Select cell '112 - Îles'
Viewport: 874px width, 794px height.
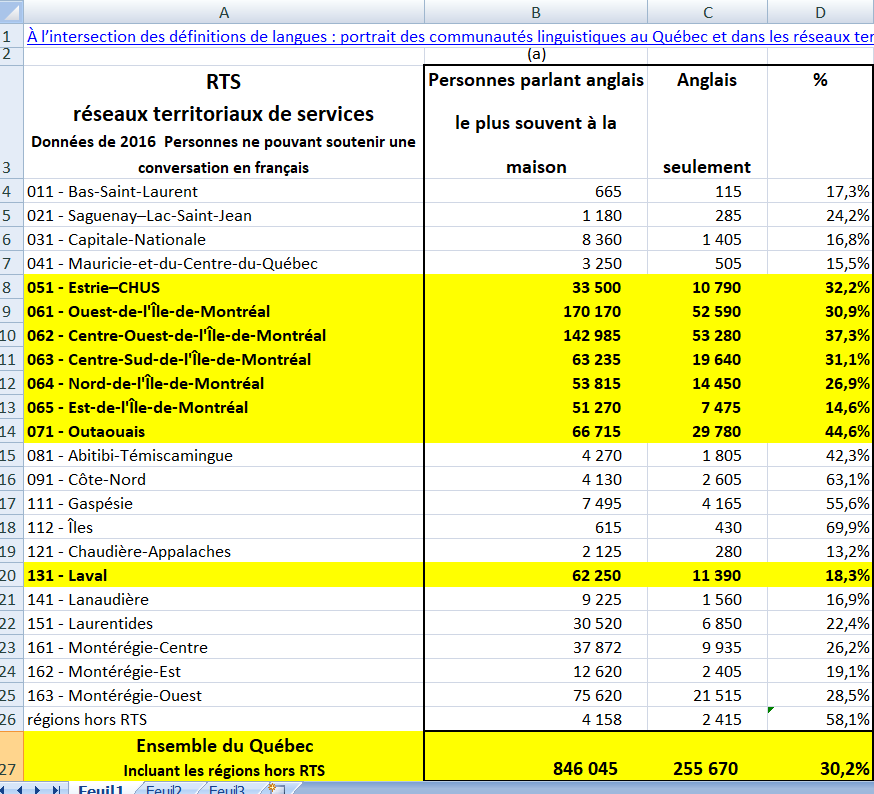(x=224, y=527)
